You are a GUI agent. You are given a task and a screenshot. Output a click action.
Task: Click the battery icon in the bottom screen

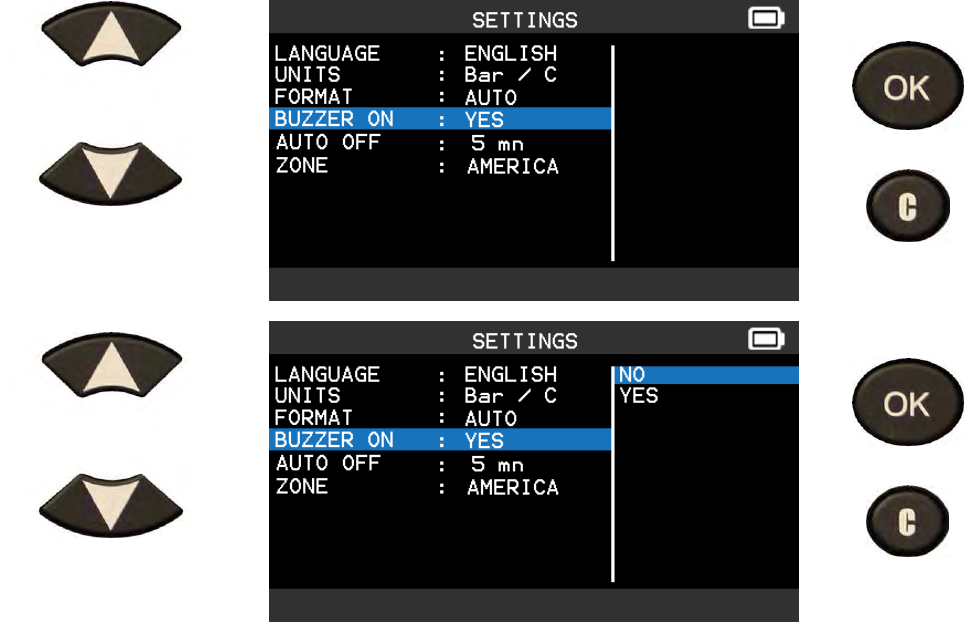[x=766, y=340]
